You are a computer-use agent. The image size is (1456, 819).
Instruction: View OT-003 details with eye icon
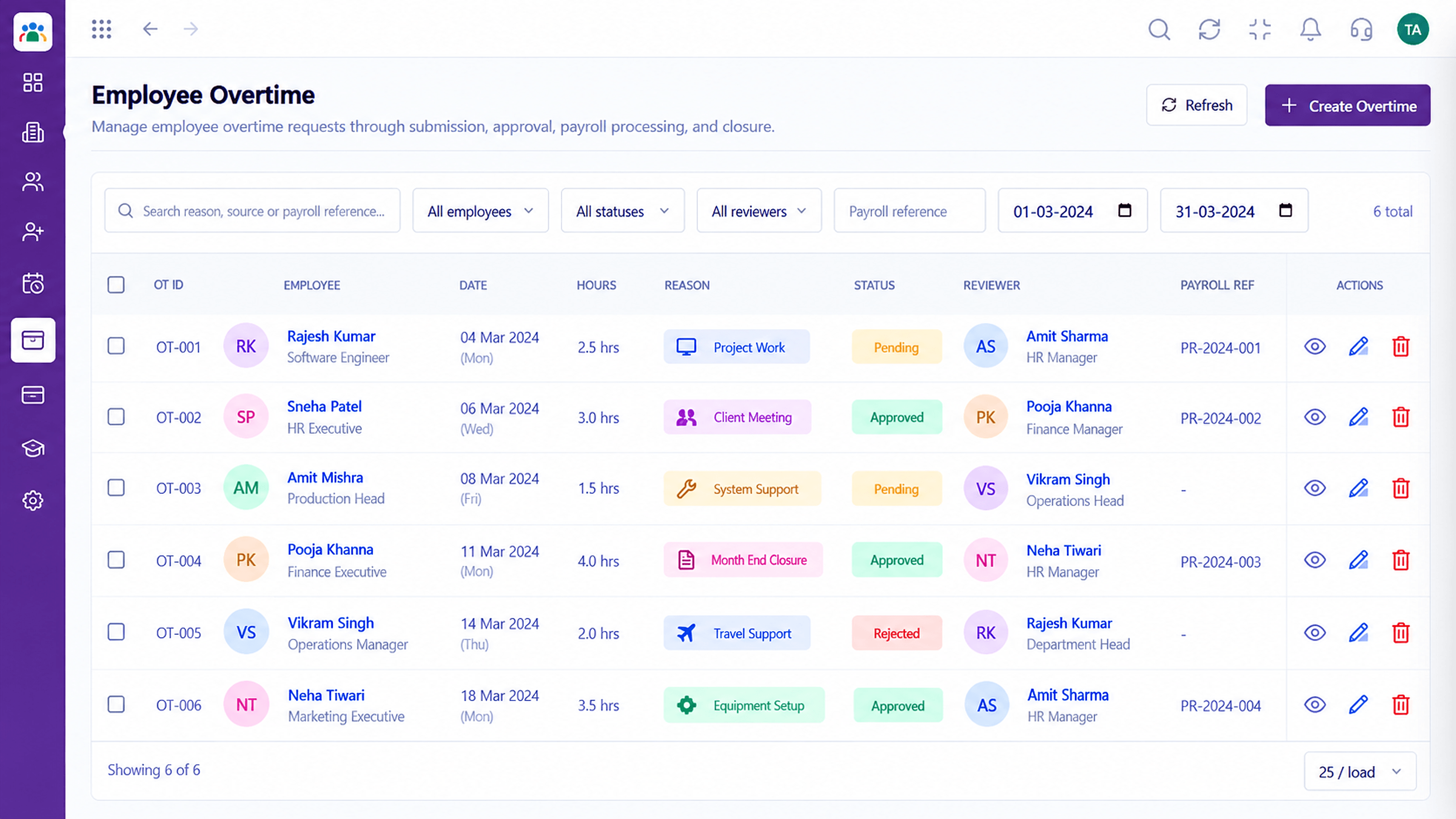click(x=1314, y=488)
